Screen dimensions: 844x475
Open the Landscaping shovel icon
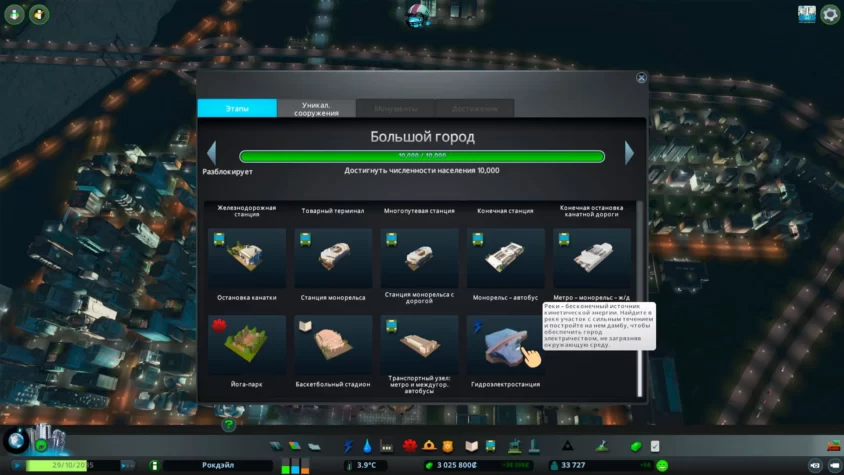tap(602, 445)
